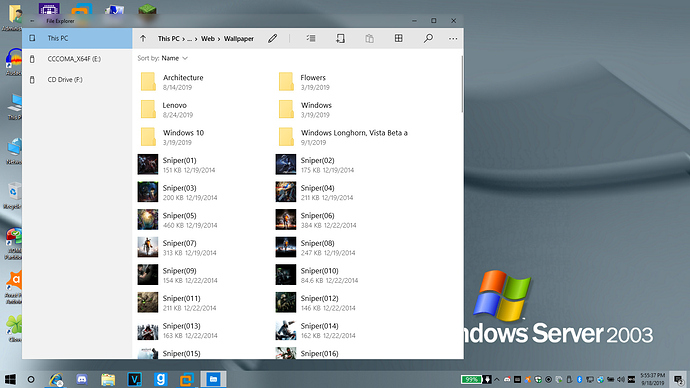Click the back arrow in title bar
Viewport: 690px width, 388px height.
pyautogui.click(x=32, y=21)
